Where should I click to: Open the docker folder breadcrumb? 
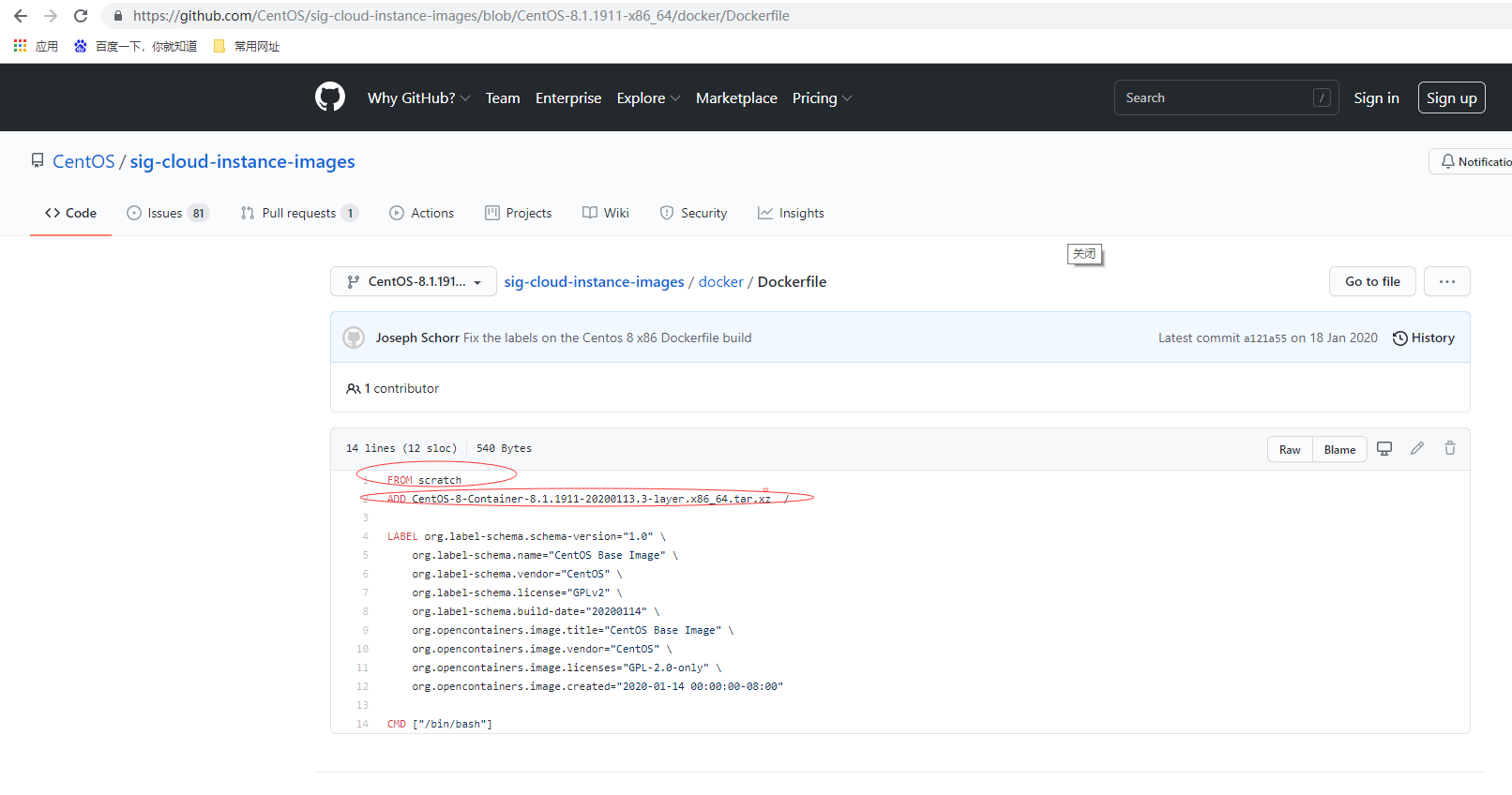click(x=720, y=281)
